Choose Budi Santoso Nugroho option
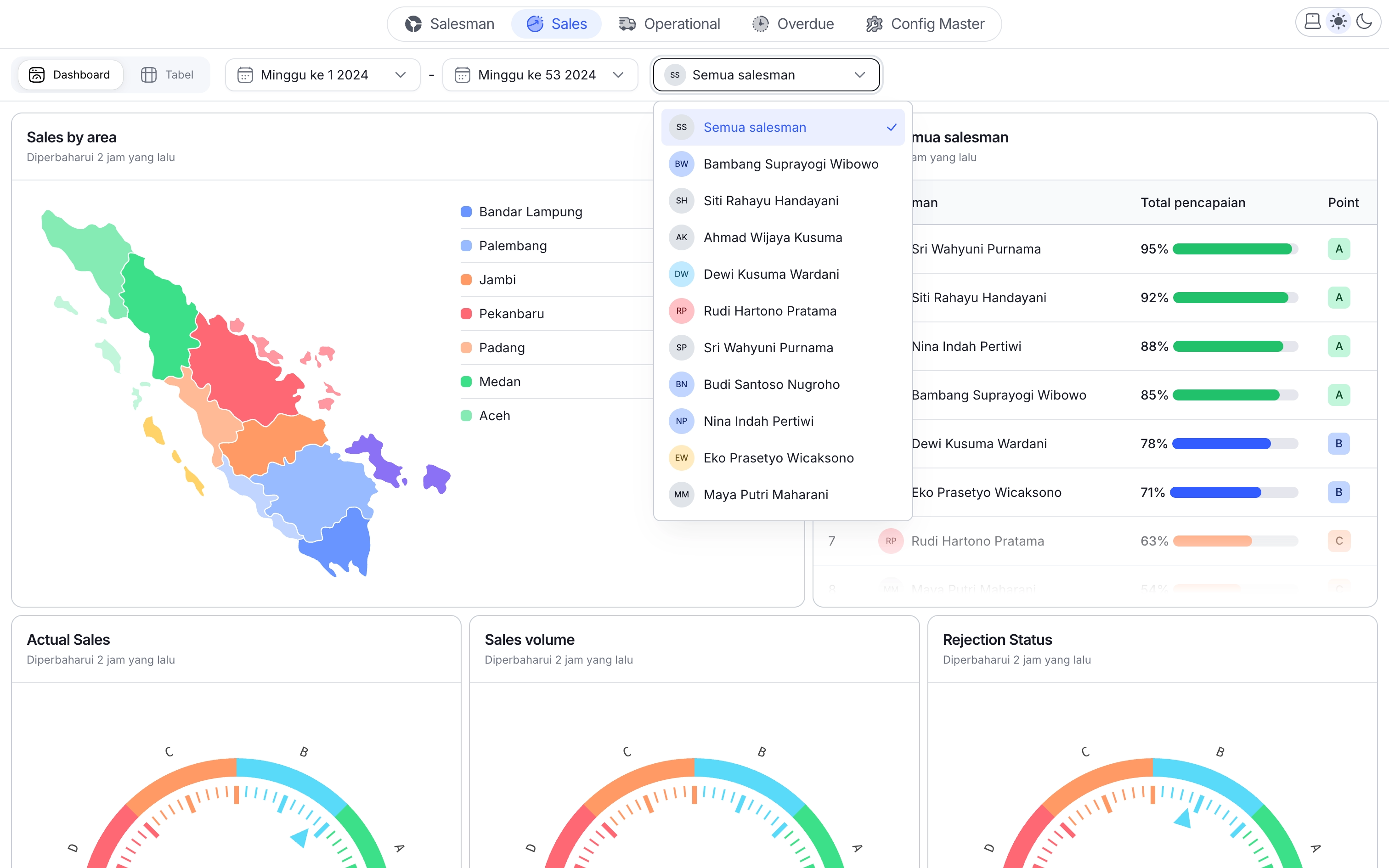 [783, 385]
